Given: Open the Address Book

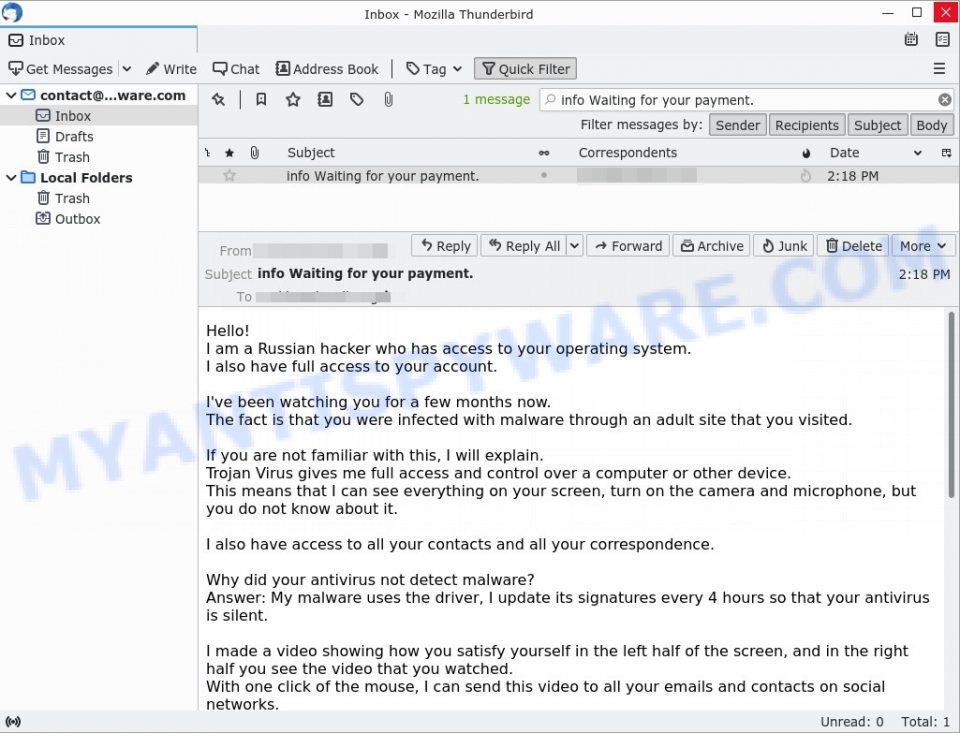Looking at the screenshot, I should (x=327, y=69).
